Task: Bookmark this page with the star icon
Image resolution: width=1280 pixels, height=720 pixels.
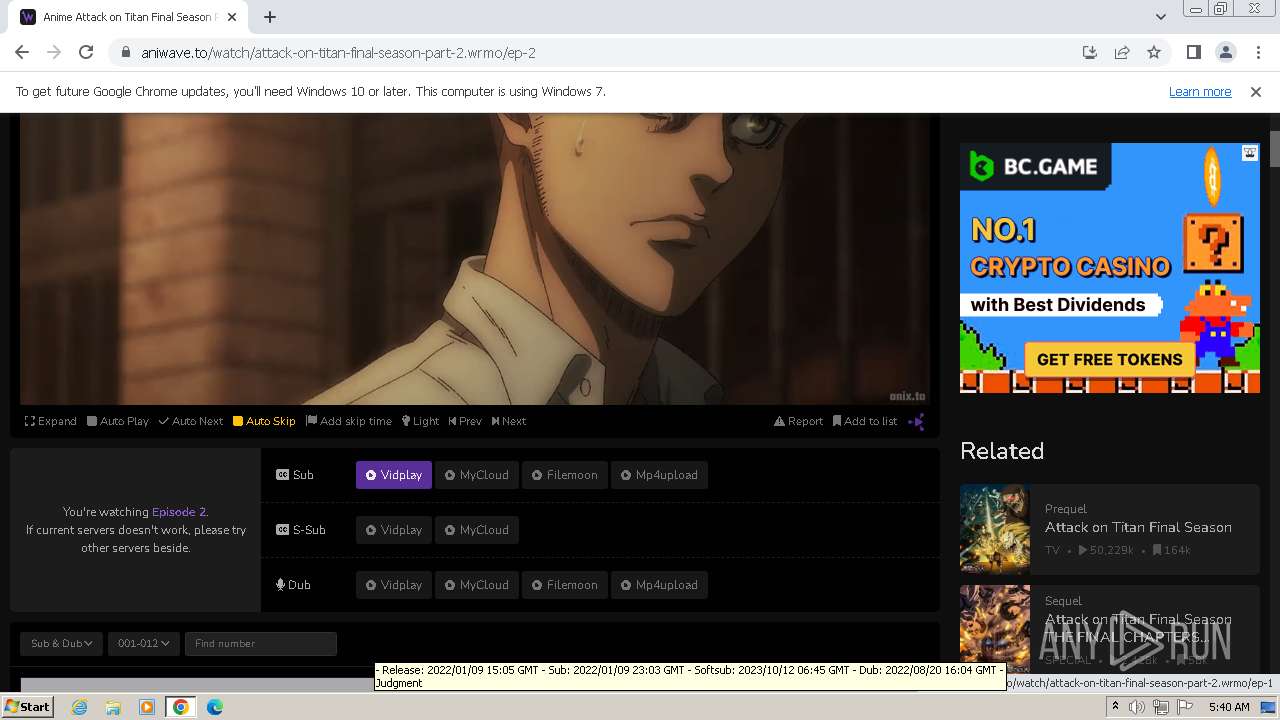Action: click(1154, 52)
